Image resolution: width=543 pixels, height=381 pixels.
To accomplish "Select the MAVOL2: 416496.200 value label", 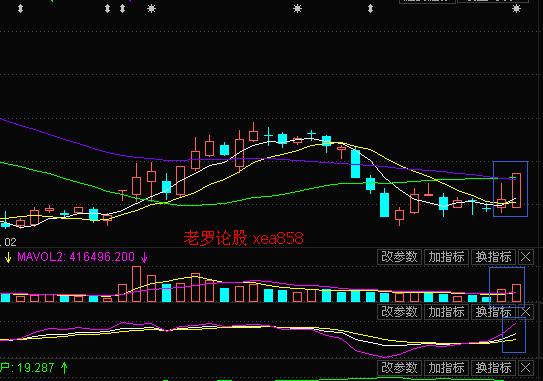I will 76,257.
